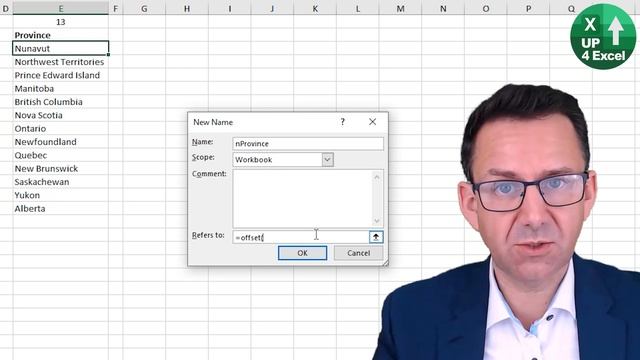Select the Alberta cell
This screenshot has height=360, width=640.
point(60,209)
